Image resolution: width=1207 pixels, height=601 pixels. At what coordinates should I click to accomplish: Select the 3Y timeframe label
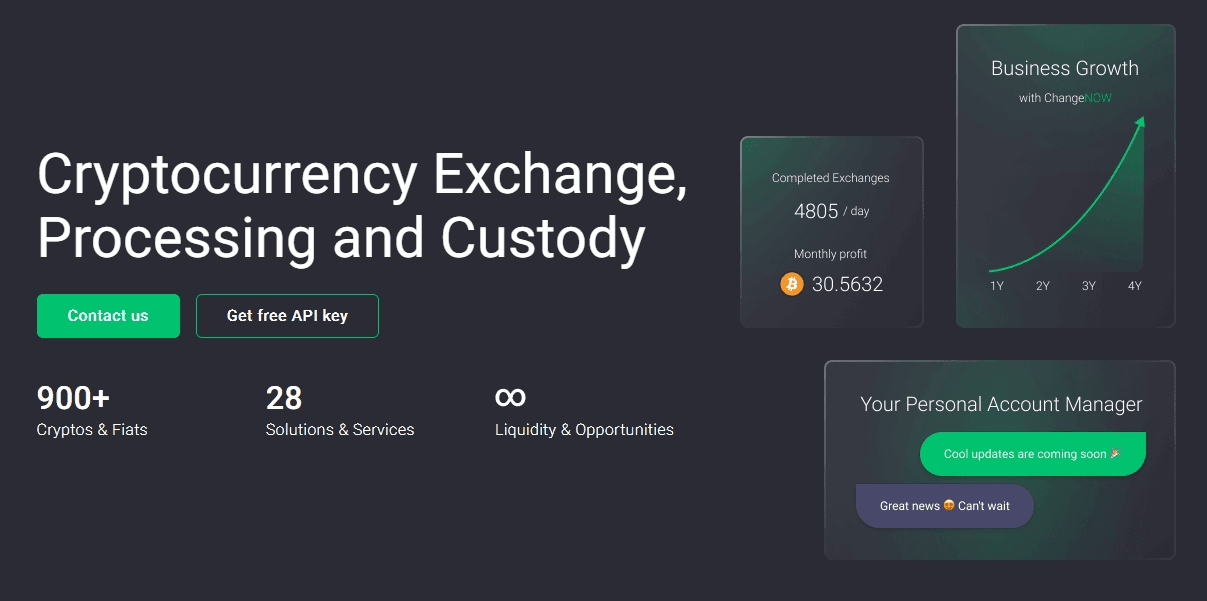[x=1088, y=285]
